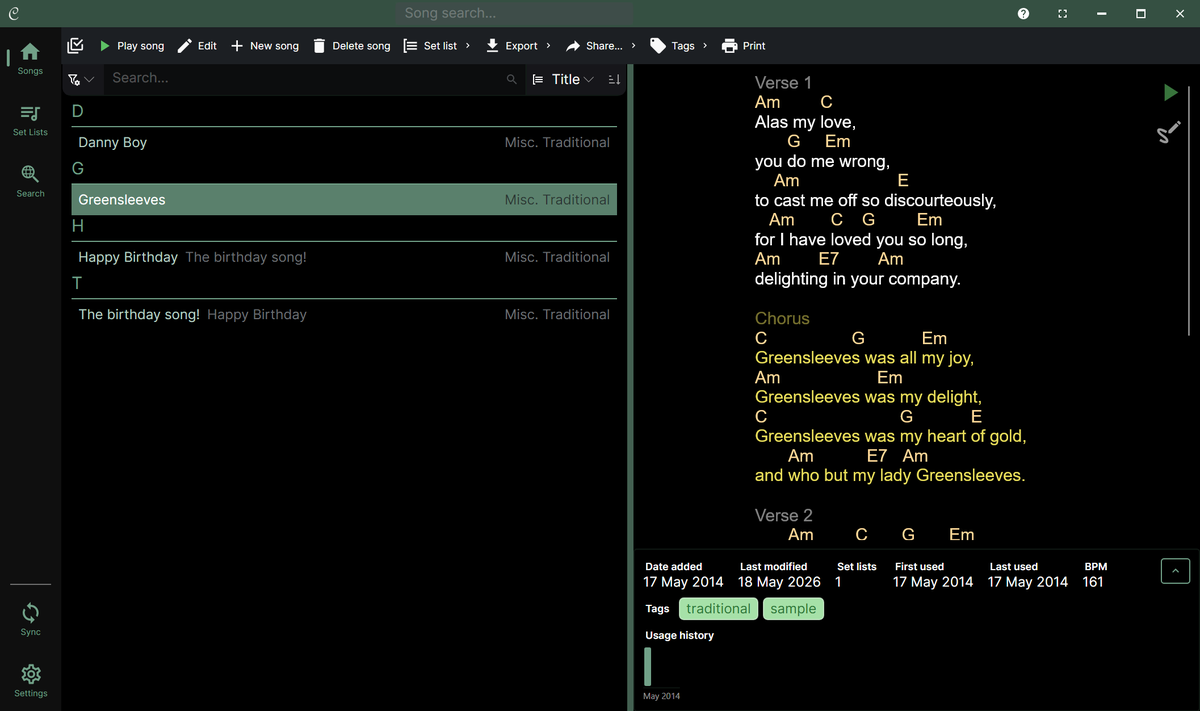
Task: Start song playback with the green triangle at right
Action: click(x=1170, y=93)
